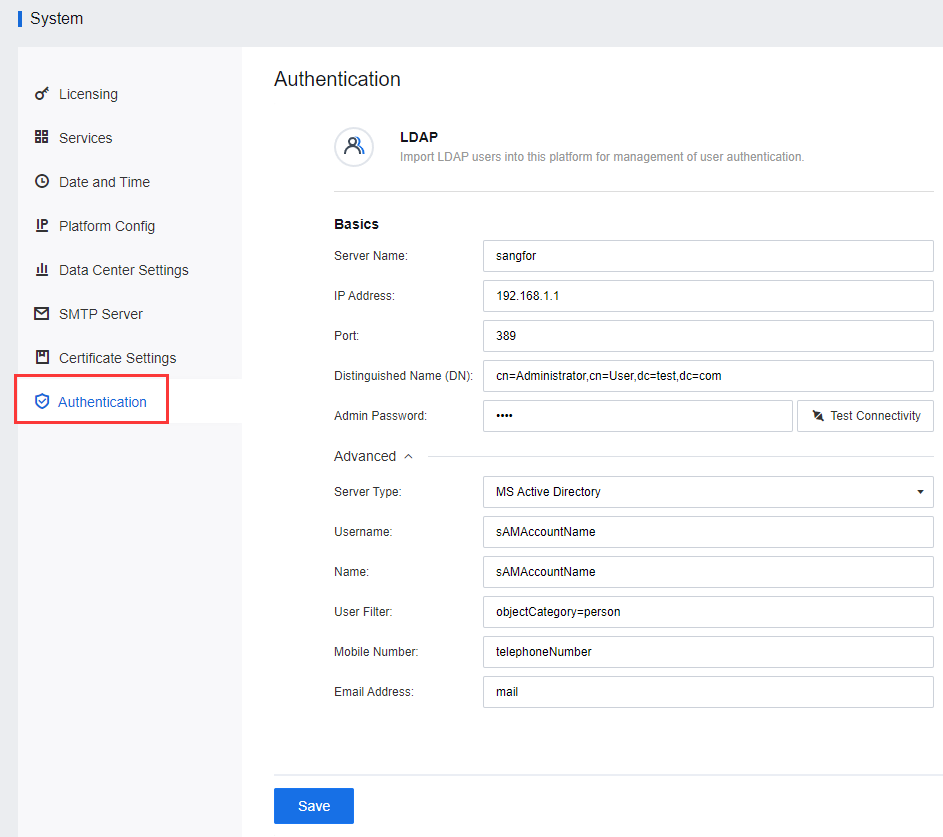Image resolution: width=943 pixels, height=837 pixels.
Task: Click the Date and Time clock icon
Action: pyautogui.click(x=41, y=181)
